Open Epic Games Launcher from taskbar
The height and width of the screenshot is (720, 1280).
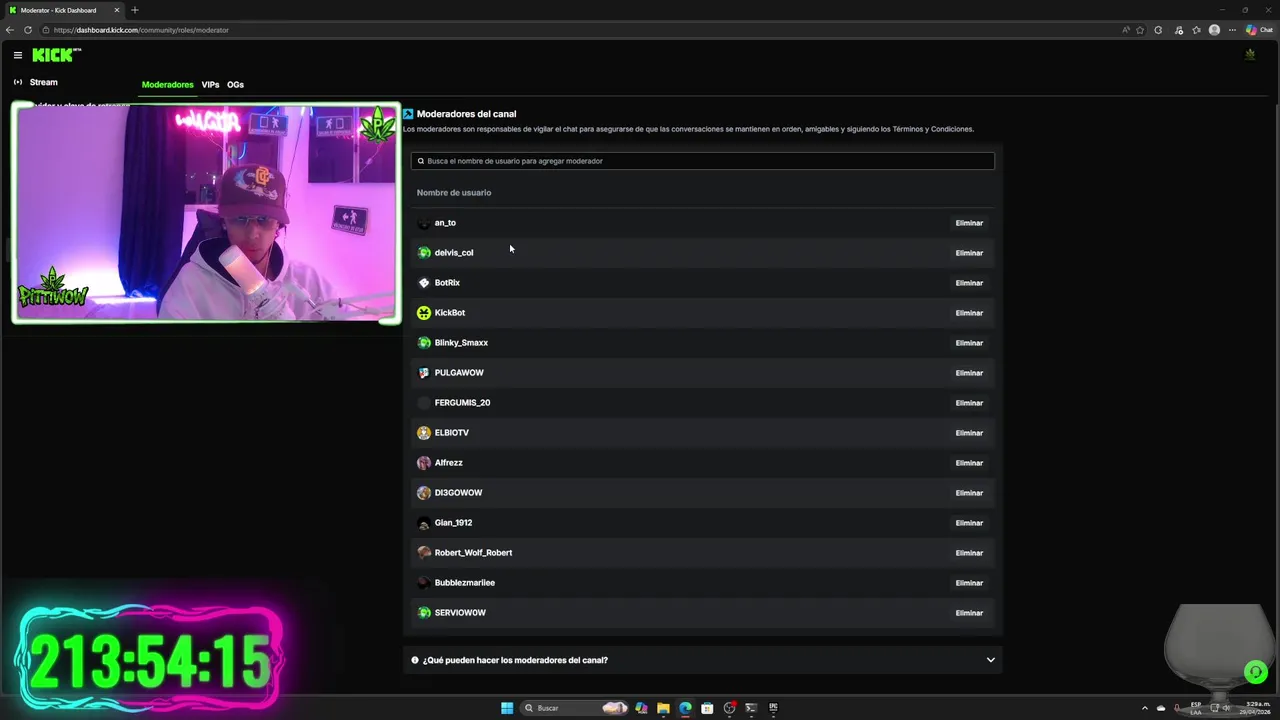click(773, 708)
